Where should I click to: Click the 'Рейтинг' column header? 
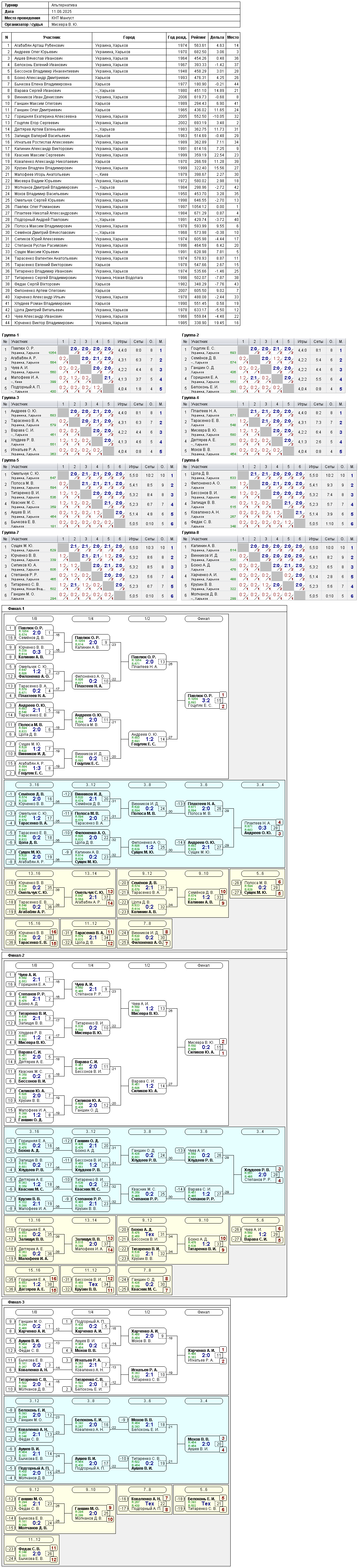coord(198,37)
